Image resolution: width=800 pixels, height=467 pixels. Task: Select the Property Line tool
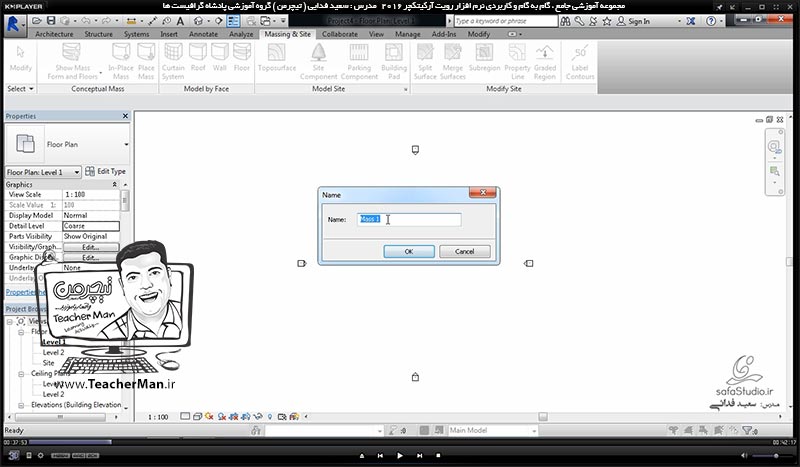click(x=517, y=61)
